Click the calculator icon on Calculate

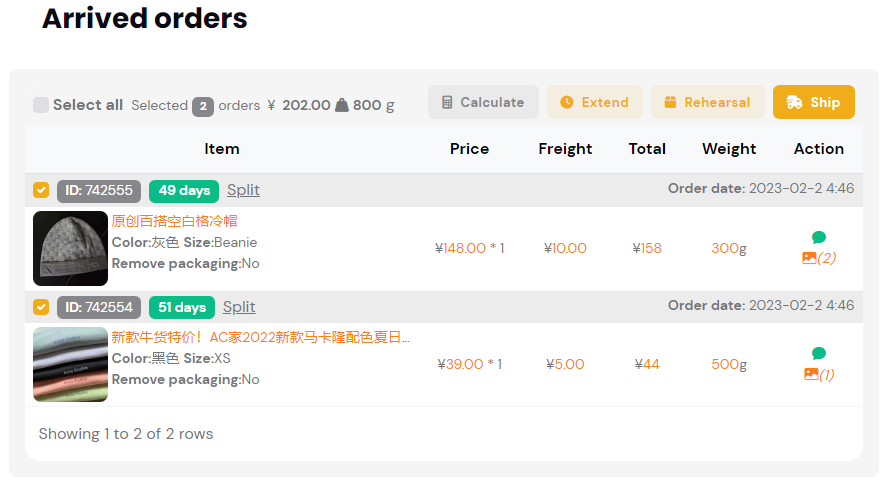click(447, 102)
